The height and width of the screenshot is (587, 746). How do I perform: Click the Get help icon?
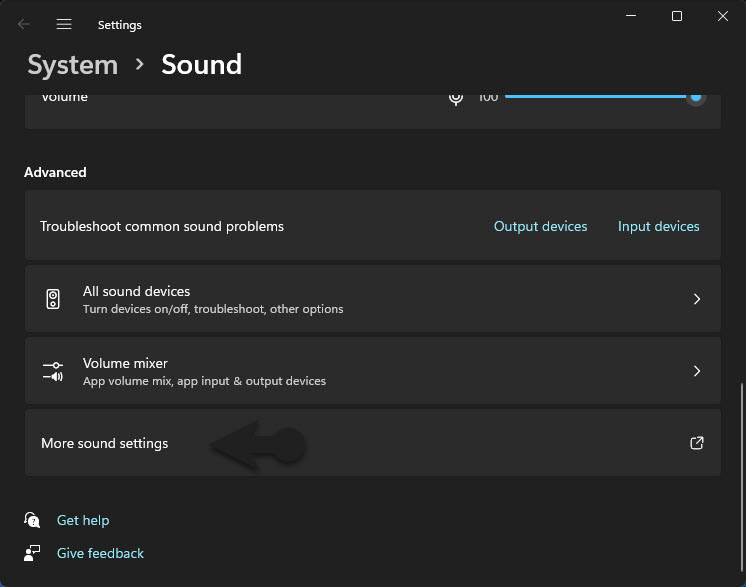coord(34,520)
